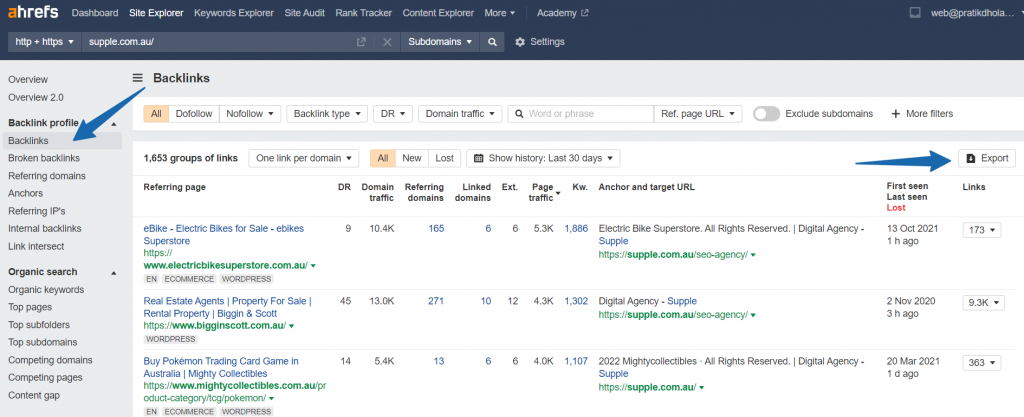This screenshot has width=1024, height=417.
Task: Expand the 173 links dropdown
Action: [x=982, y=230]
